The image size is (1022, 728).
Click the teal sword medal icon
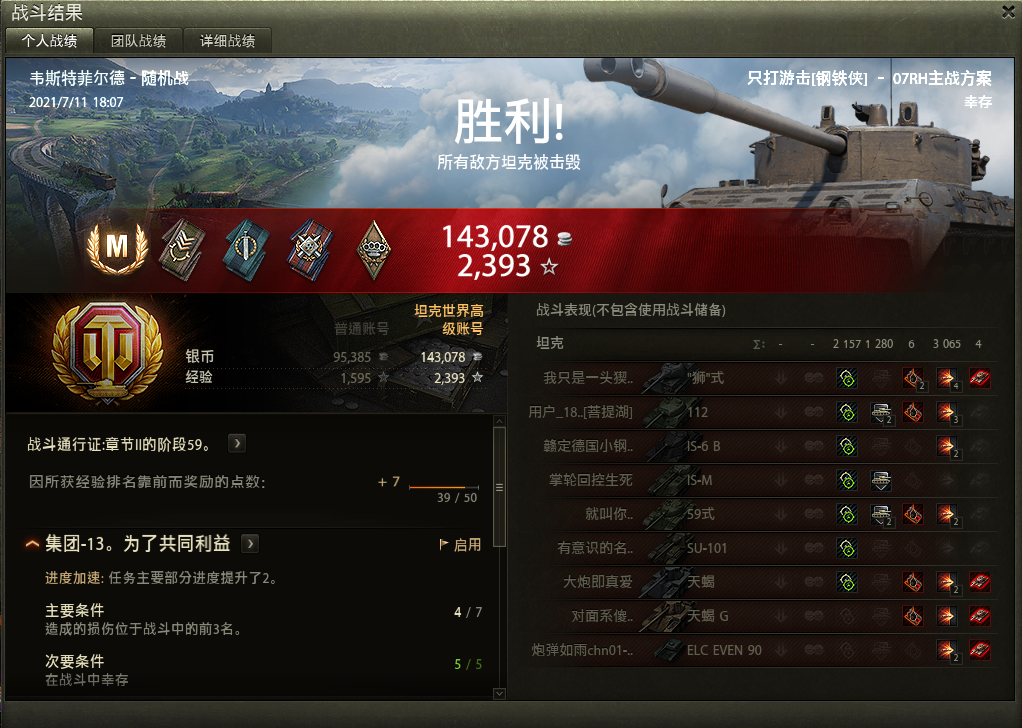point(246,250)
